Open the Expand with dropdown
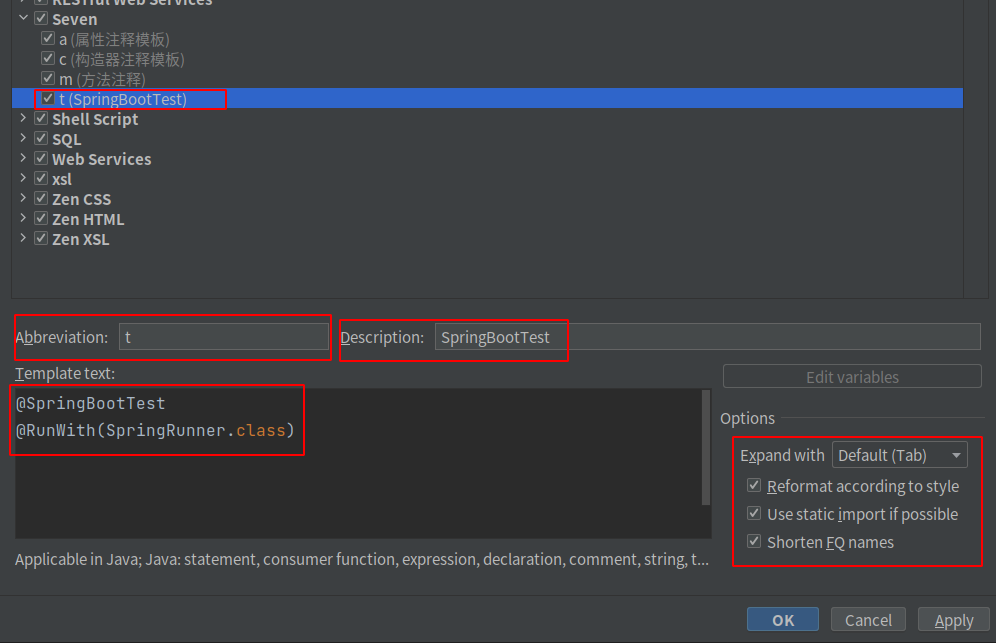This screenshot has width=996, height=643. tap(900, 455)
